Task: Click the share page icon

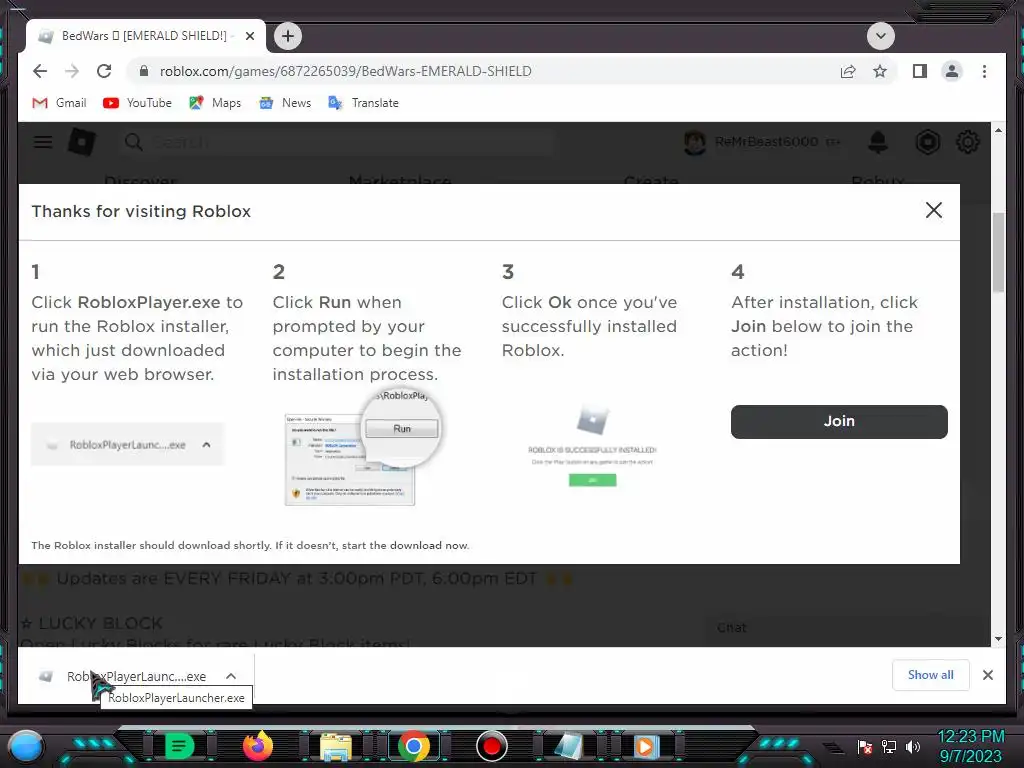Action: click(x=848, y=71)
